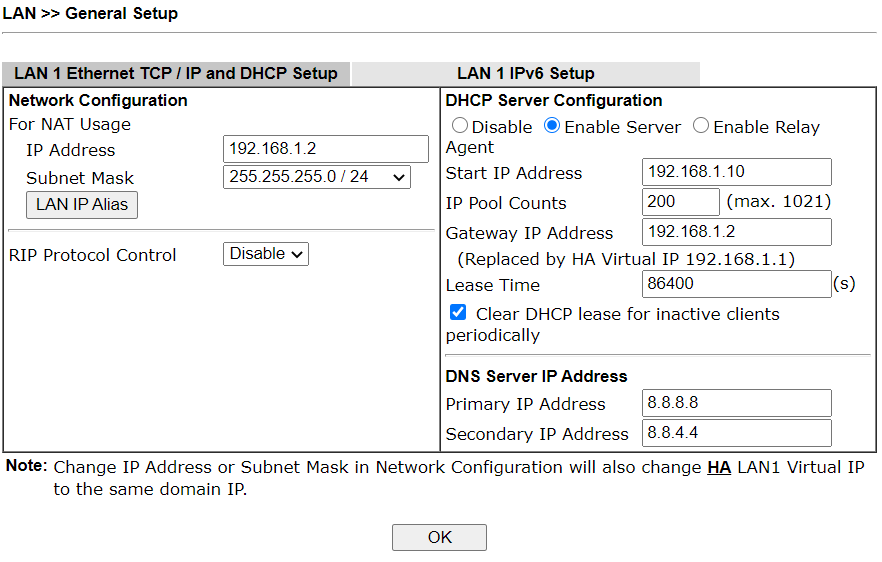Click the IP Pool Counts field
The image size is (882, 562).
[x=680, y=202]
